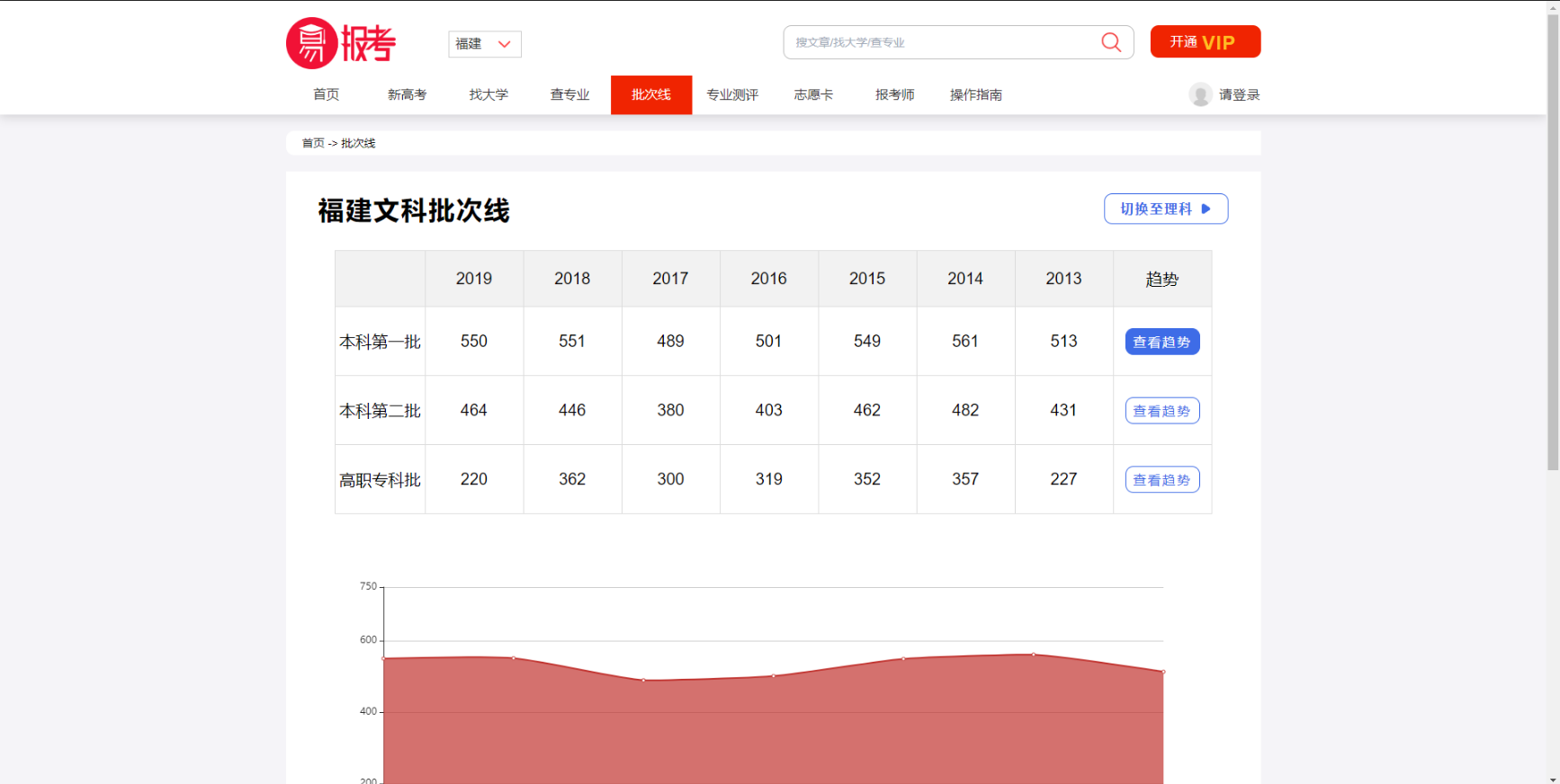Go to the 首页 nav tab

pyautogui.click(x=326, y=94)
